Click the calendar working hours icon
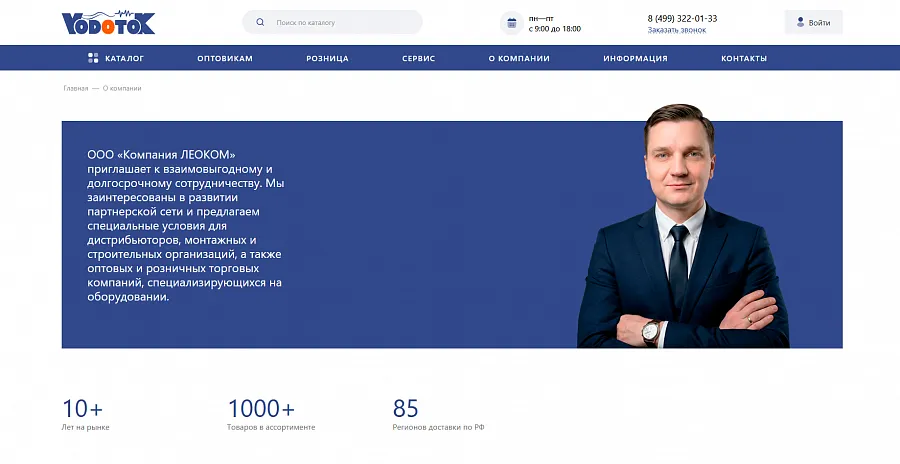Screen dimensions: 900x464 click(x=512, y=23)
